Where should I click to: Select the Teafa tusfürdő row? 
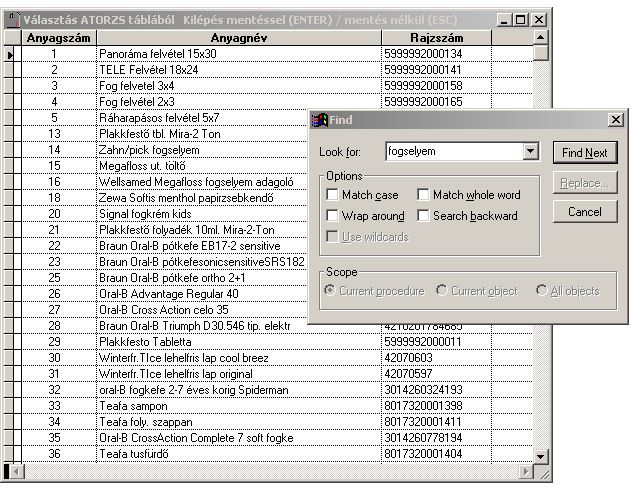point(239,454)
